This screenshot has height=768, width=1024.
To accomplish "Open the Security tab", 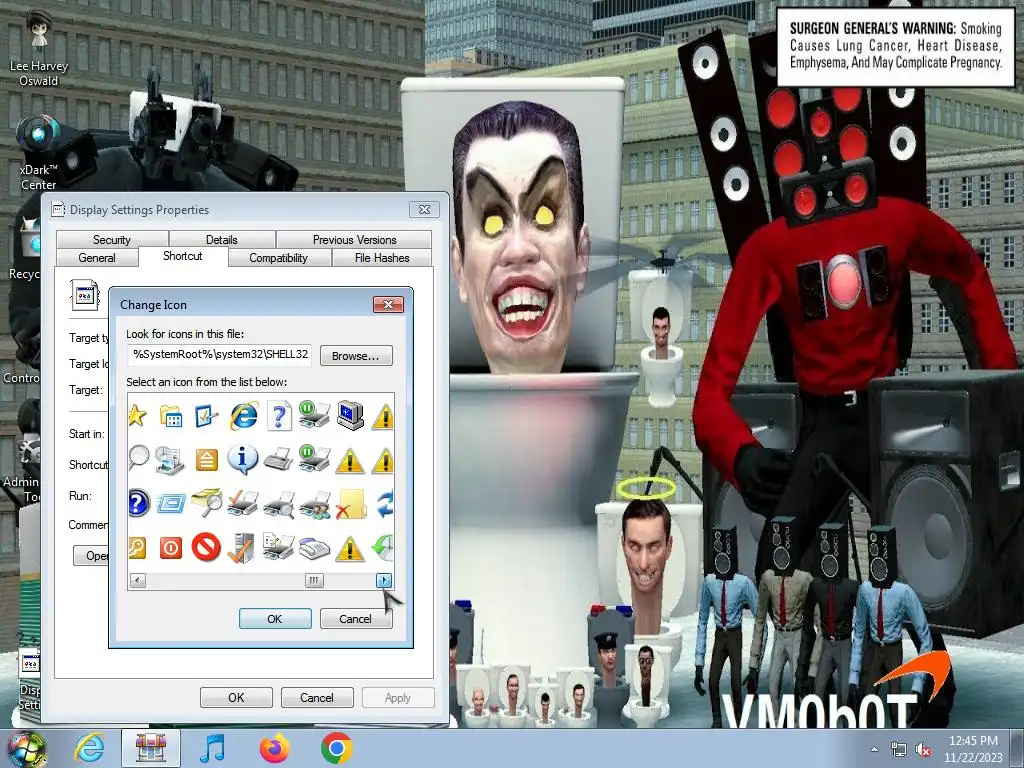I will 112,239.
